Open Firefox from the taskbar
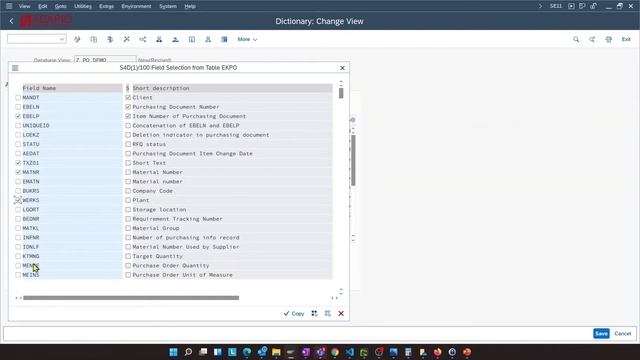640x360 pixels. (x=438, y=352)
